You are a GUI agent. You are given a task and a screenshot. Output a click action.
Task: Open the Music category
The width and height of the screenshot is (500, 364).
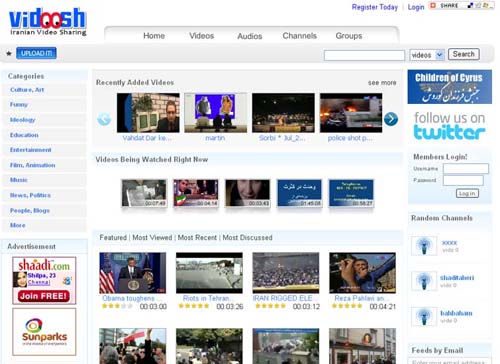(x=19, y=180)
